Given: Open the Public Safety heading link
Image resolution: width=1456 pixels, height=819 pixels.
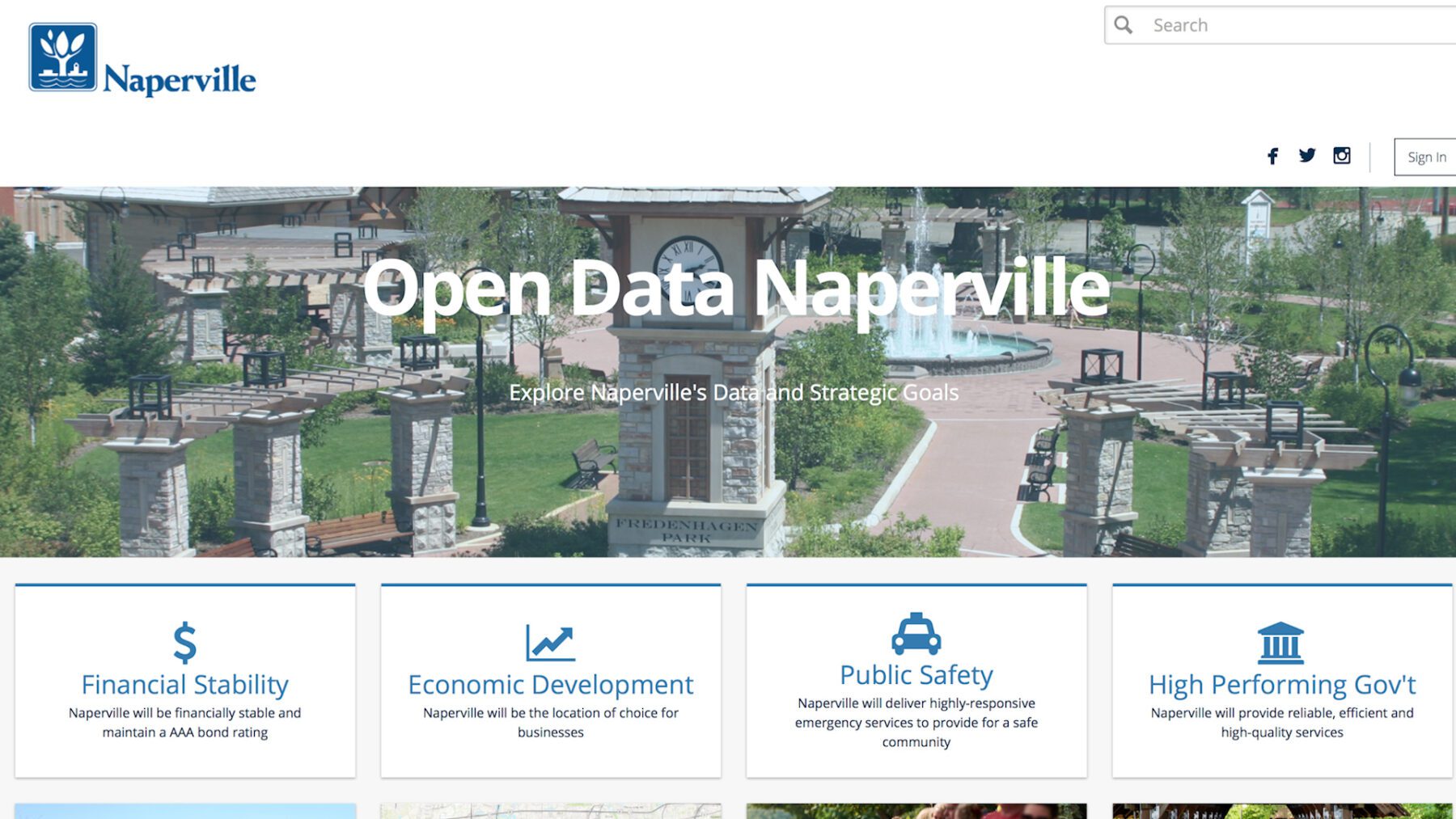Looking at the screenshot, I should coord(916,675).
